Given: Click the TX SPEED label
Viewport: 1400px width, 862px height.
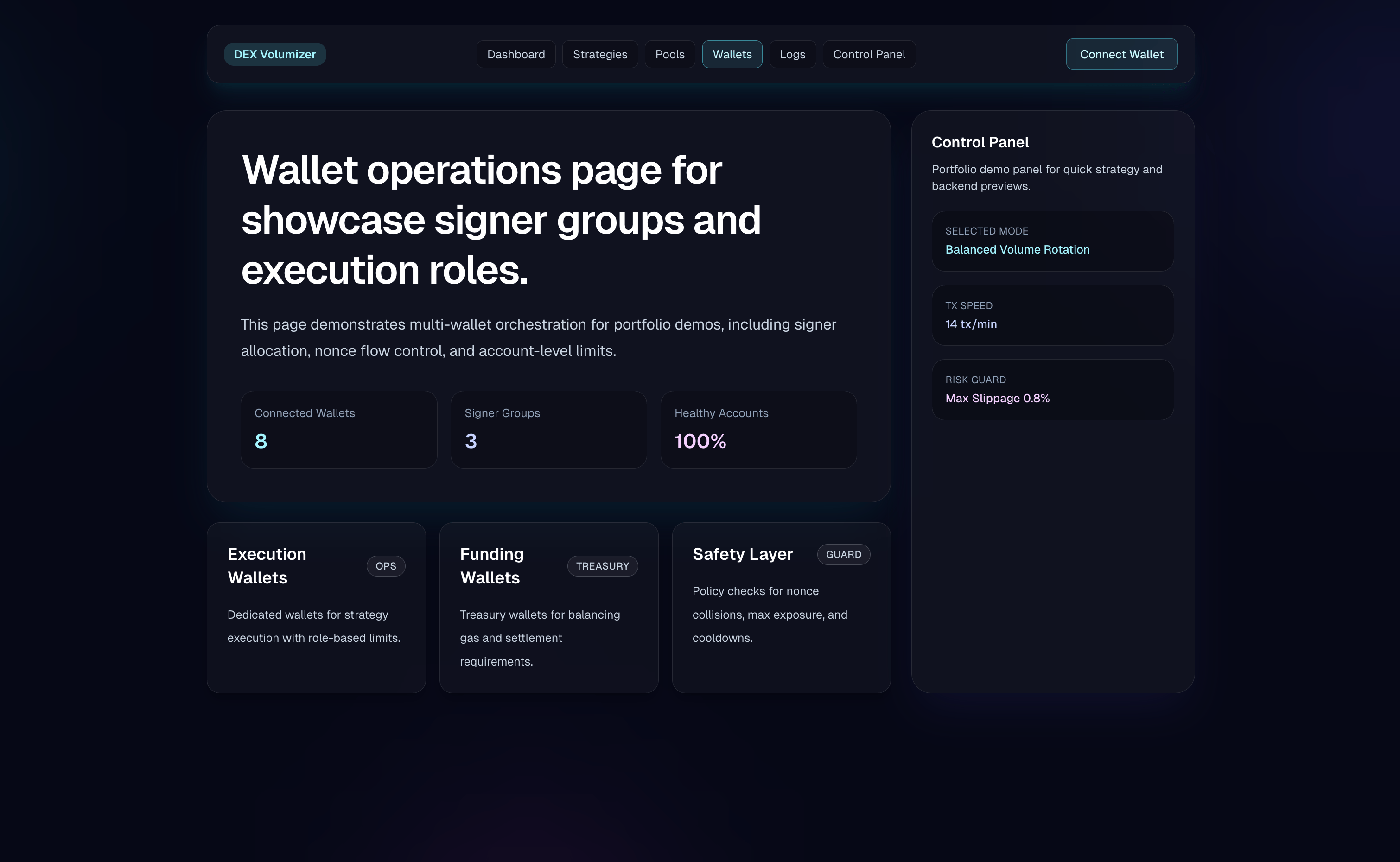Looking at the screenshot, I should (968, 305).
